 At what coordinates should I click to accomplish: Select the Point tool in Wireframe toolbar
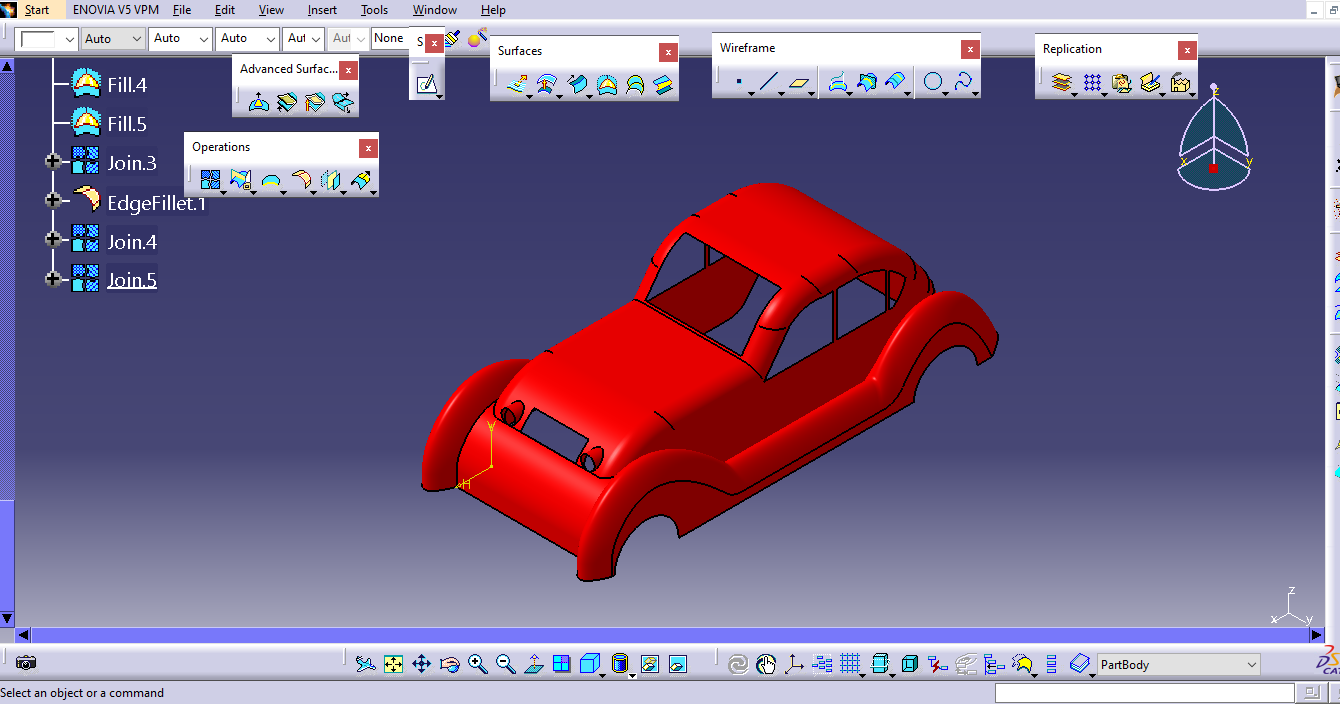[738, 83]
